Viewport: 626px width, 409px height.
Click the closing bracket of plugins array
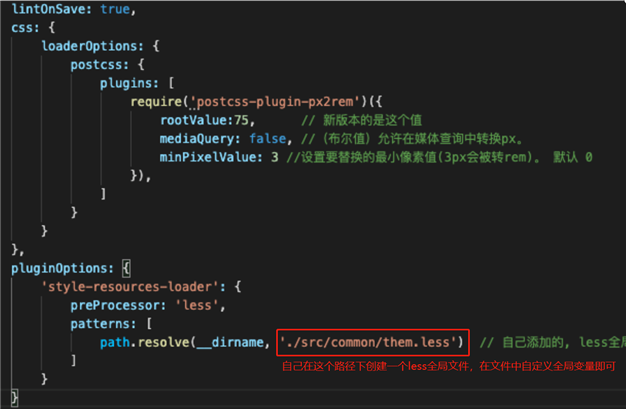[x=103, y=194]
